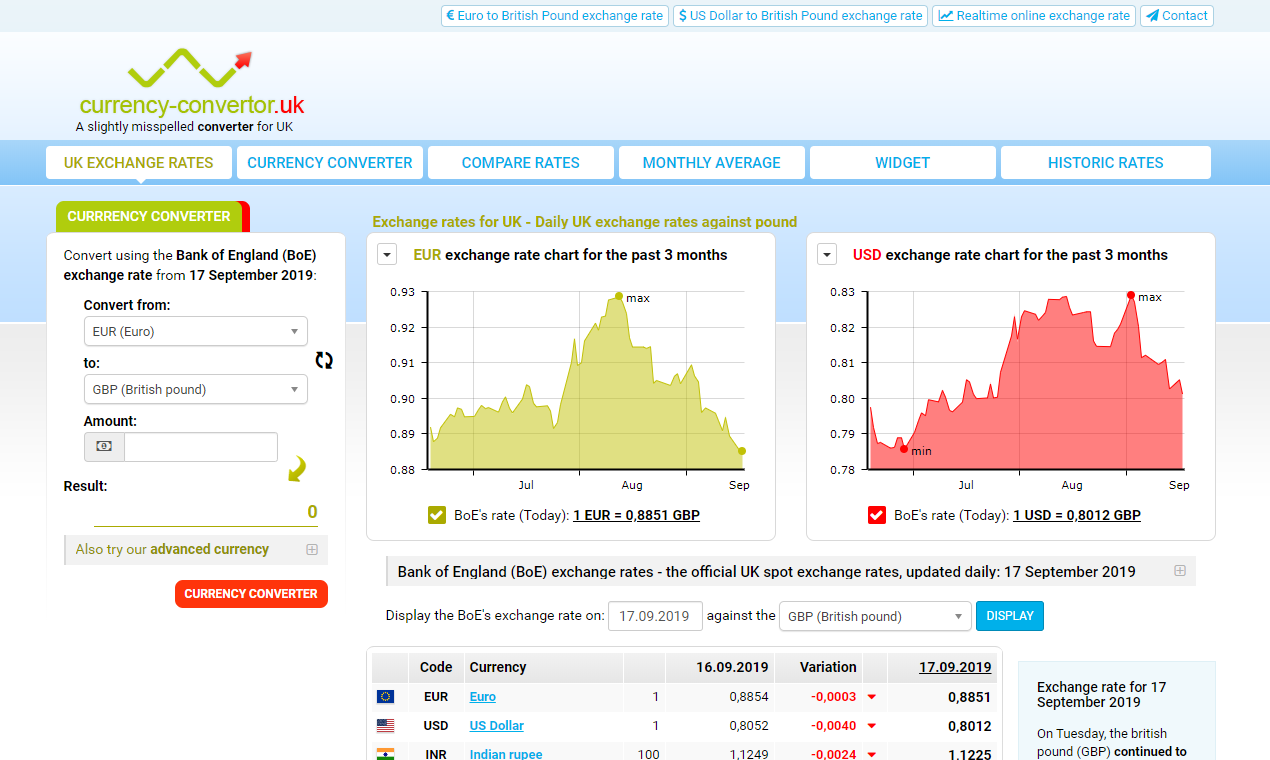Image resolution: width=1270 pixels, height=760 pixels.
Task: Open the US Dollar link in the table
Action: point(496,725)
